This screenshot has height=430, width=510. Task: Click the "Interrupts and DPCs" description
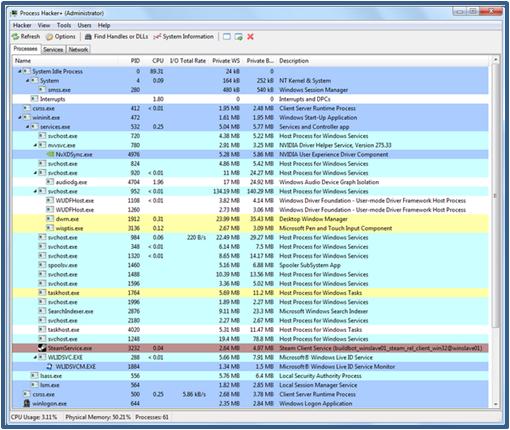pyautogui.click(x=305, y=99)
